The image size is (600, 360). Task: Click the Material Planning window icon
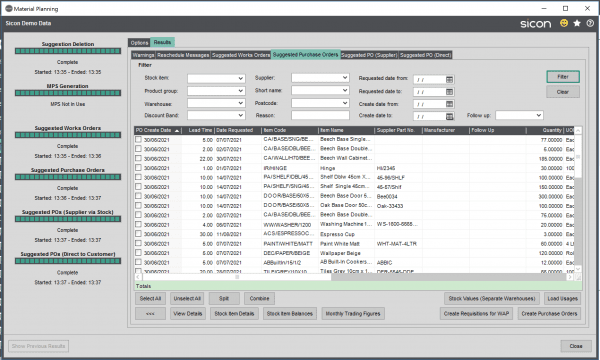[8, 8]
